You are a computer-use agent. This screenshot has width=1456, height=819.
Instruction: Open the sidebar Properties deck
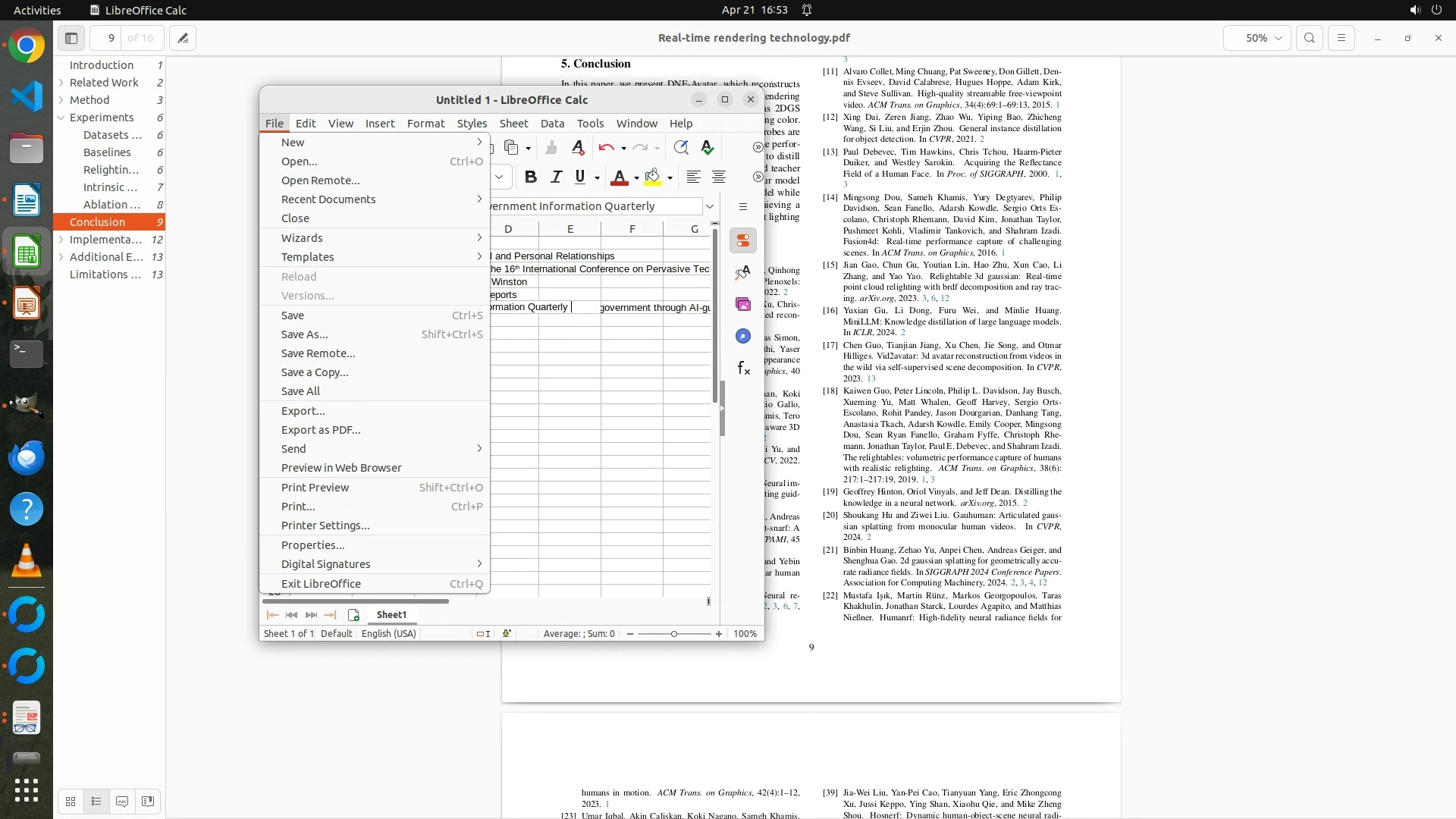coord(742,241)
